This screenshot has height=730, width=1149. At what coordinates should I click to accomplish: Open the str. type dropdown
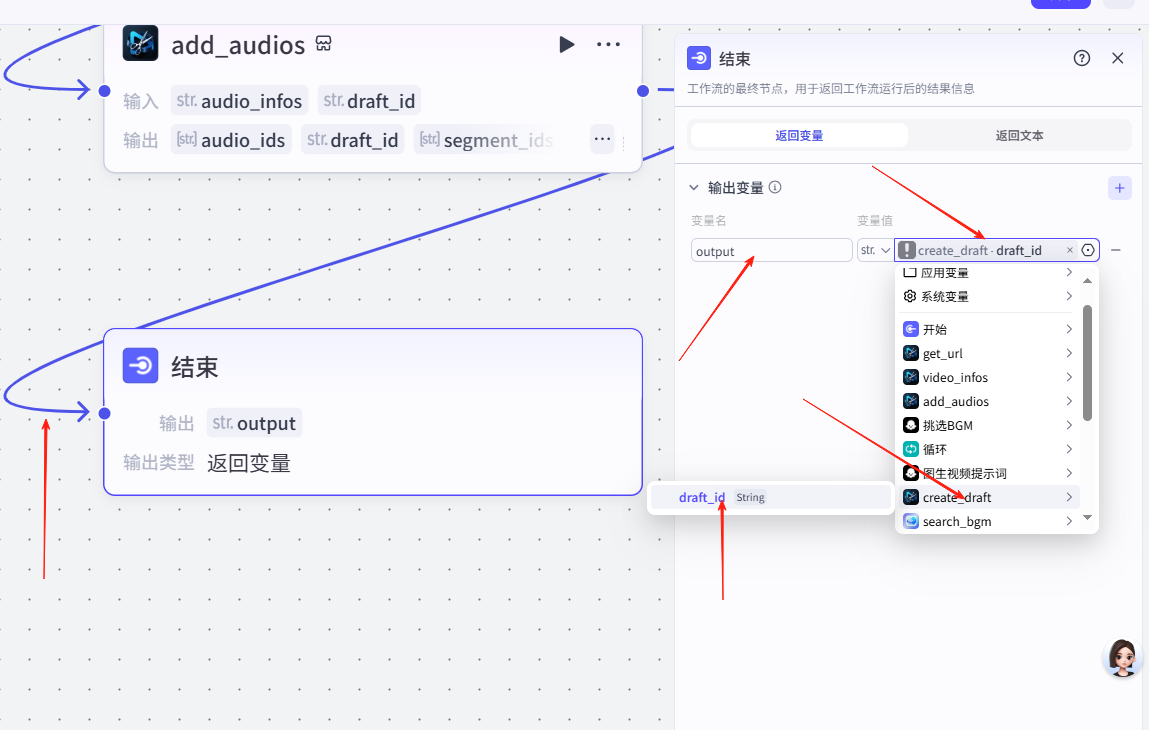click(874, 250)
